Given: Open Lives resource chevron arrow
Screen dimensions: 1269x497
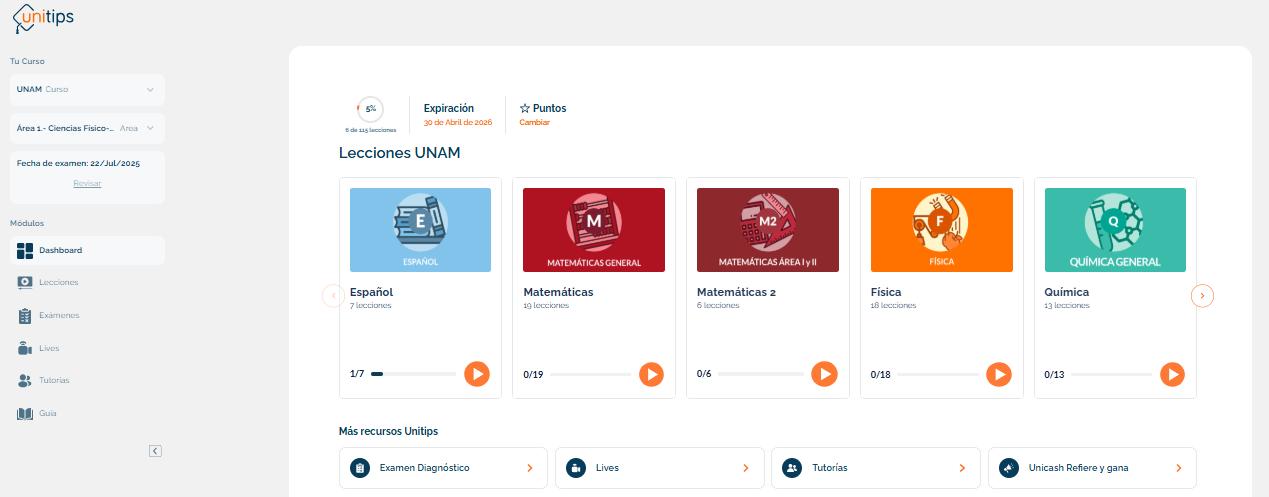Looking at the screenshot, I should tap(746, 468).
